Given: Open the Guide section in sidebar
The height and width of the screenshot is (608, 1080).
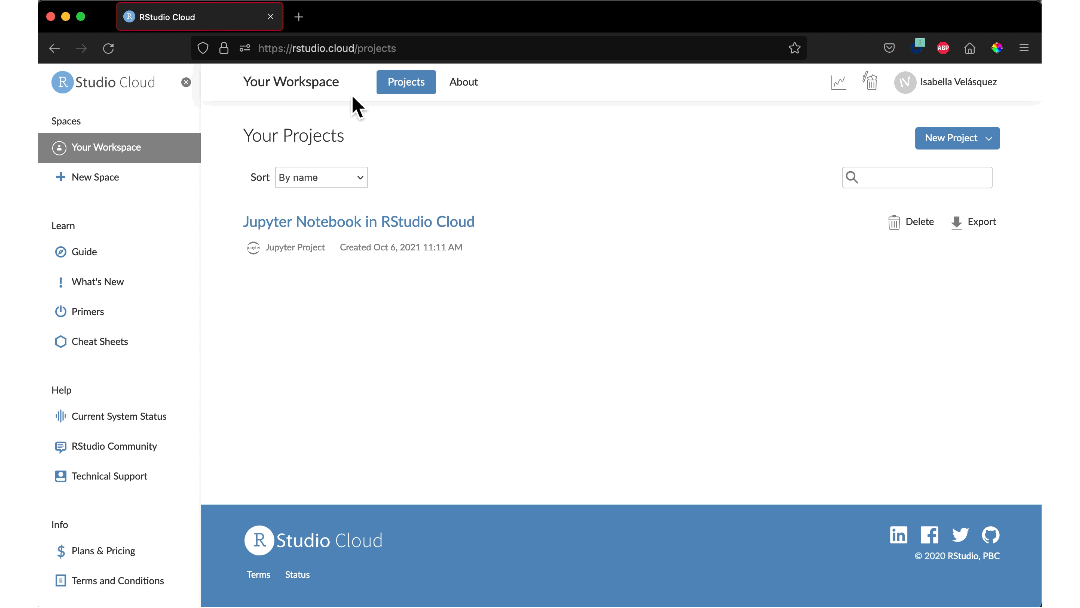Looking at the screenshot, I should (86, 251).
